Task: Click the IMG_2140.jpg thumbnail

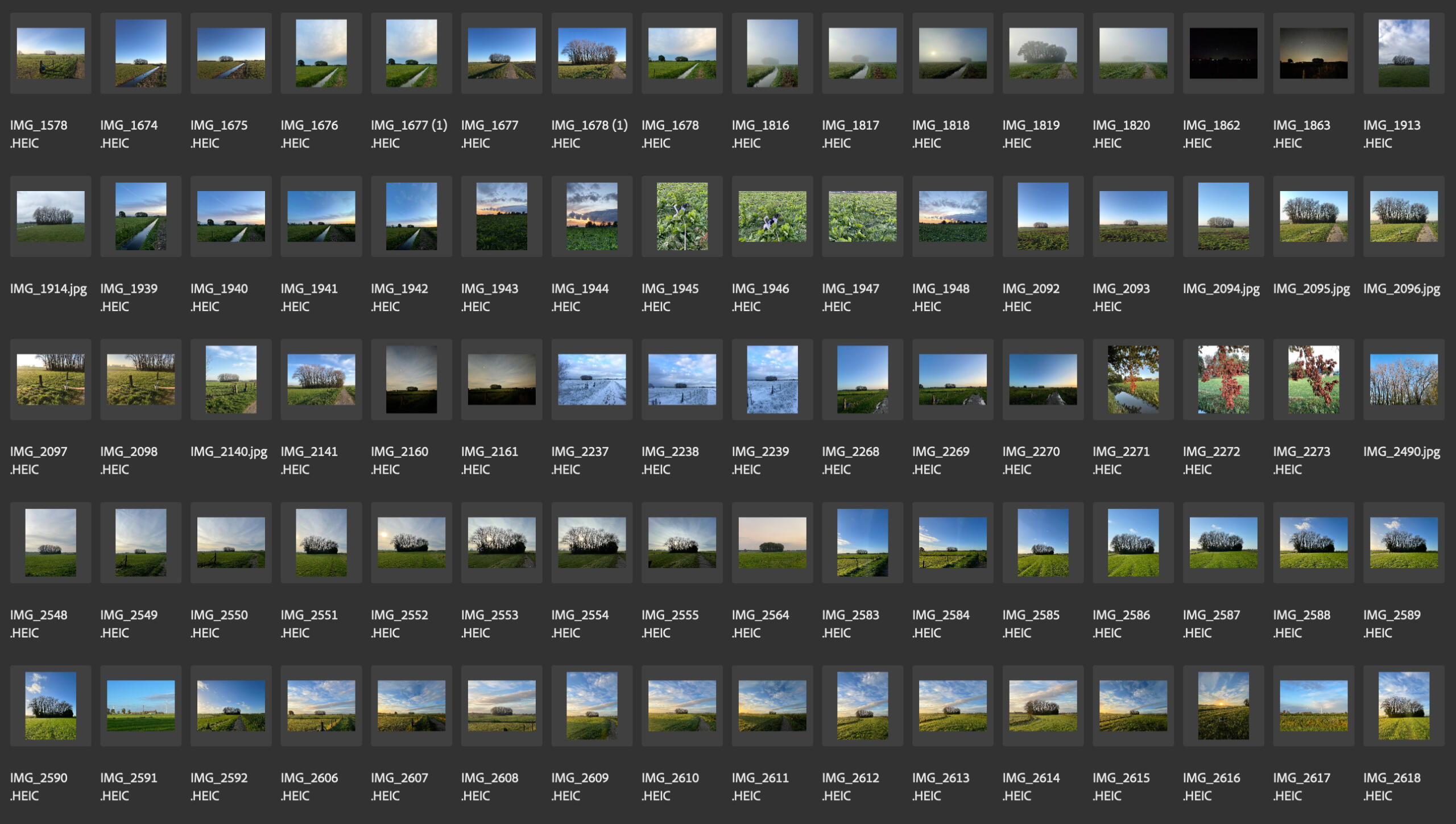Action: [x=231, y=379]
